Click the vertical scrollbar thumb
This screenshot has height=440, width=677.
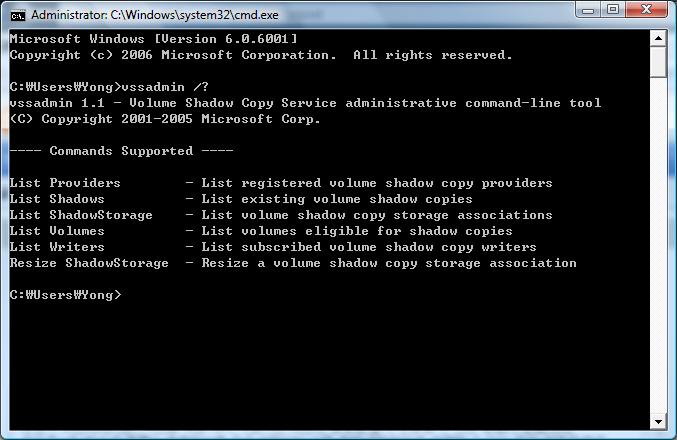pyautogui.click(x=658, y=62)
